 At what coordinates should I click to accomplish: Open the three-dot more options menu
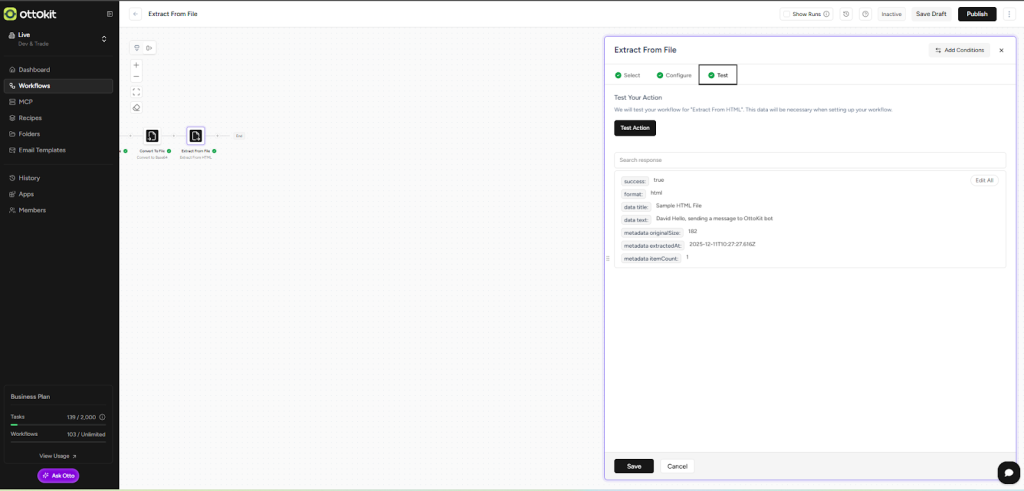click(1009, 14)
